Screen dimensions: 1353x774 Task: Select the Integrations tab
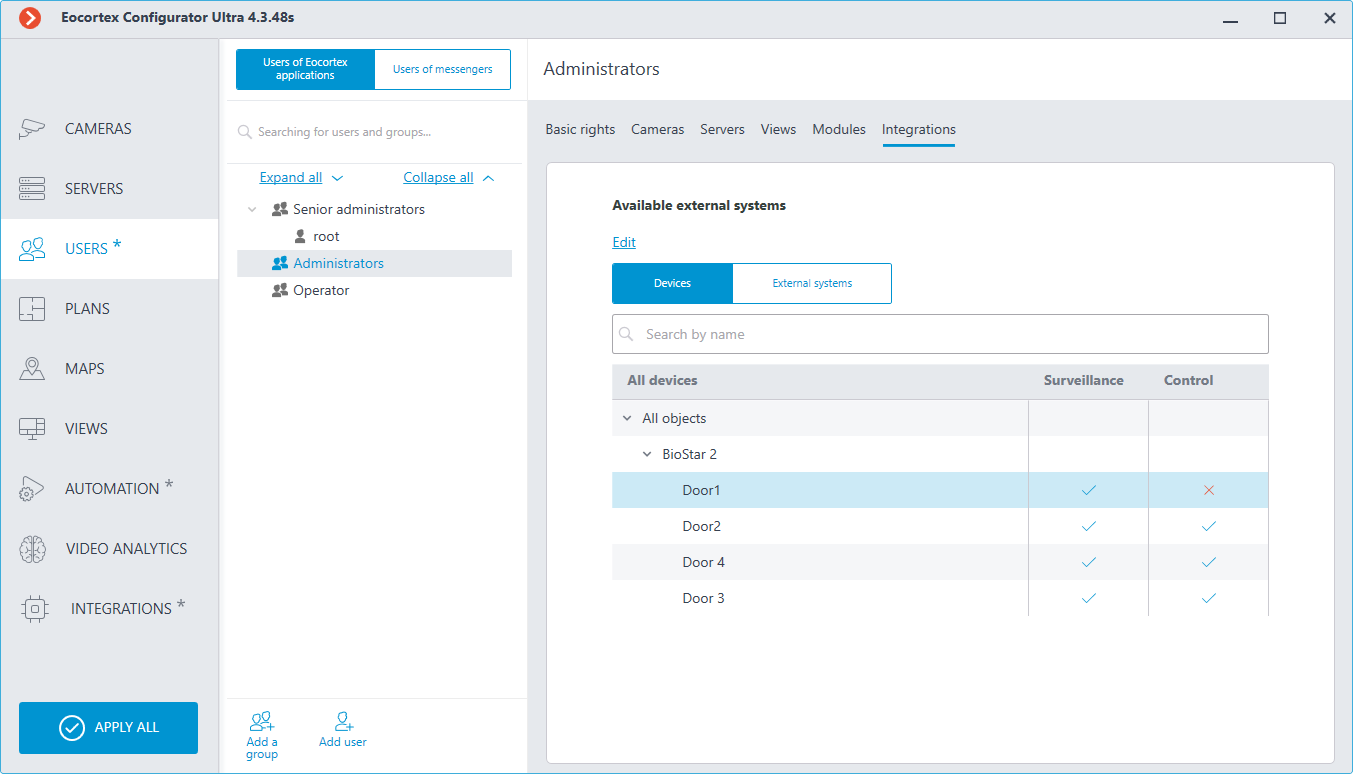pyautogui.click(x=919, y=129)
